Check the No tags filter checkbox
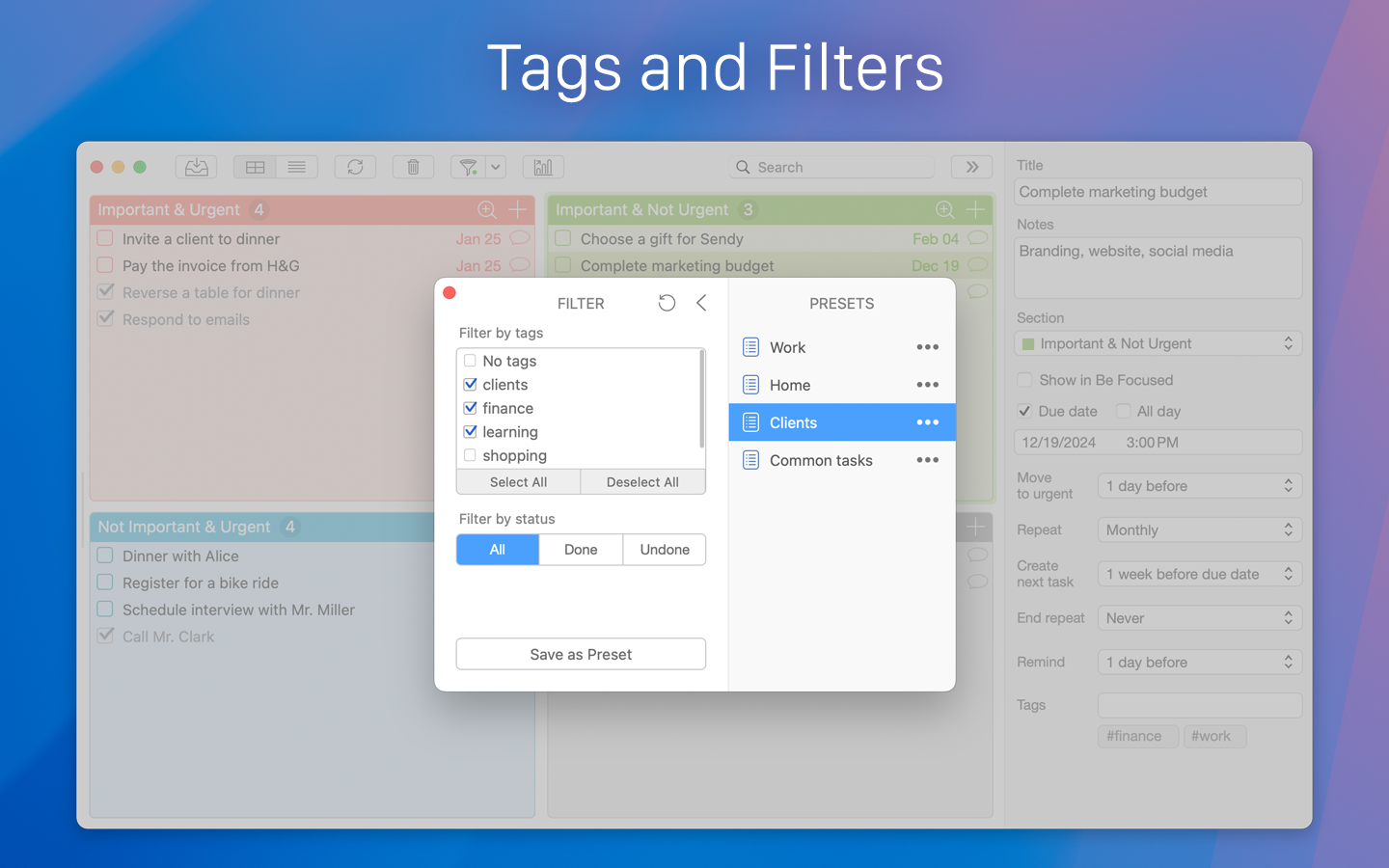Image resolution: width=1389 pixels, height=868 pixels. click(470, 361)
